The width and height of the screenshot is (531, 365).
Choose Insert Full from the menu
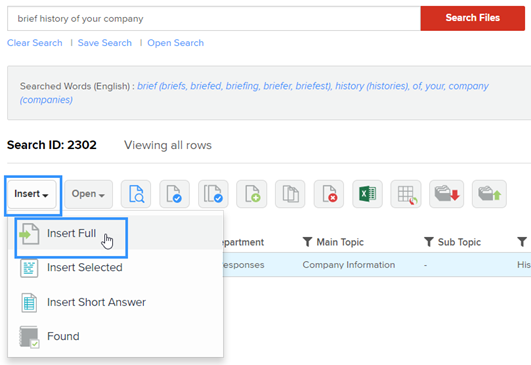click(x=71, y=234)
